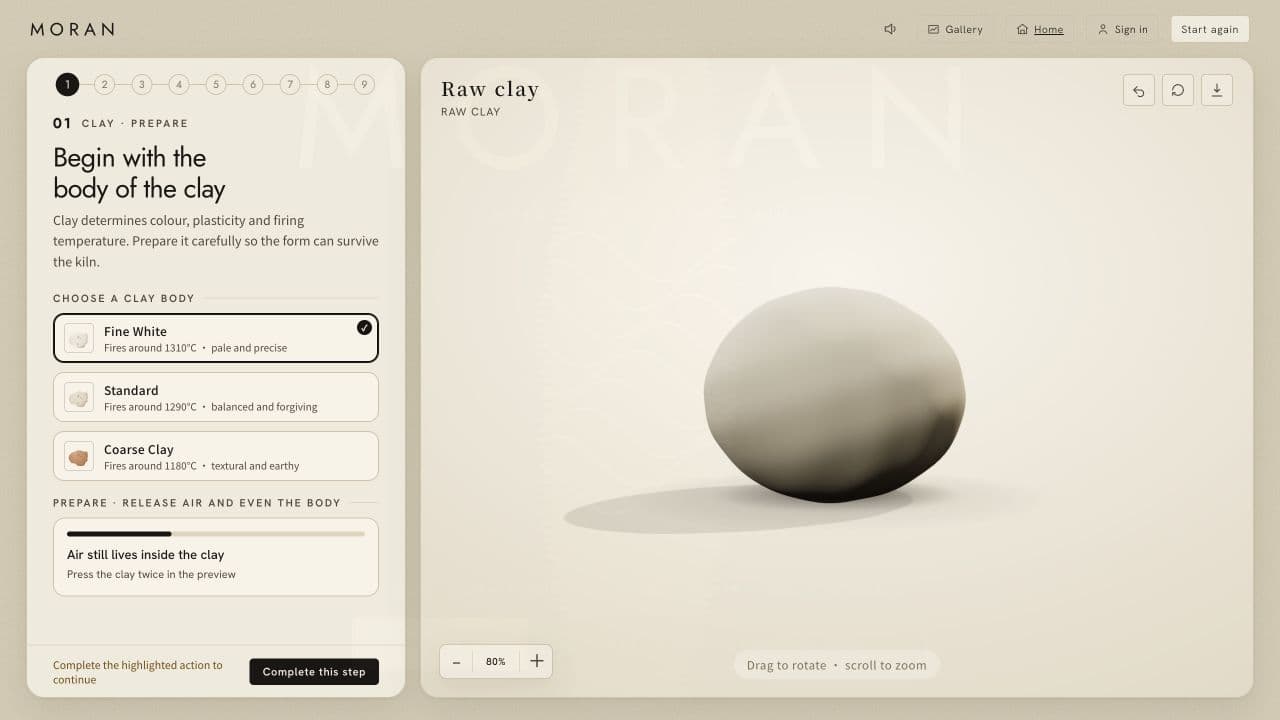Viewport: 1280px width, 720px height.
Task: Jump to step 5 in the stepper
Action: pos(216,85)
